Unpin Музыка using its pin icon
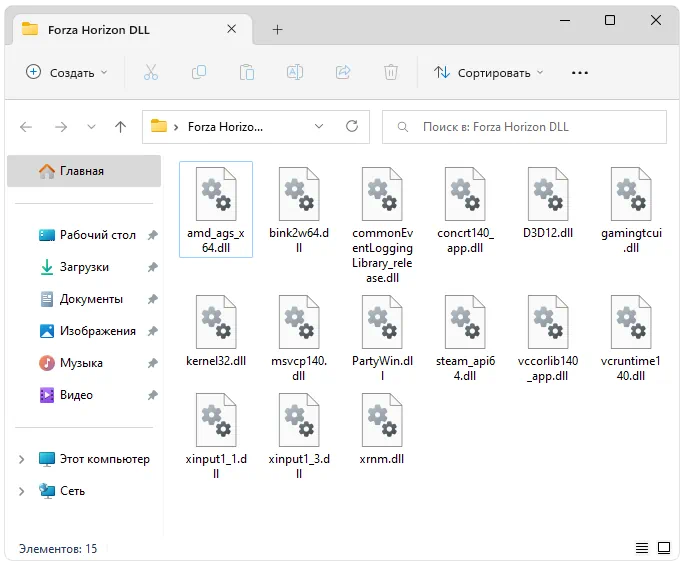Viewport: 683px width, 567px height. coord(152,363)
